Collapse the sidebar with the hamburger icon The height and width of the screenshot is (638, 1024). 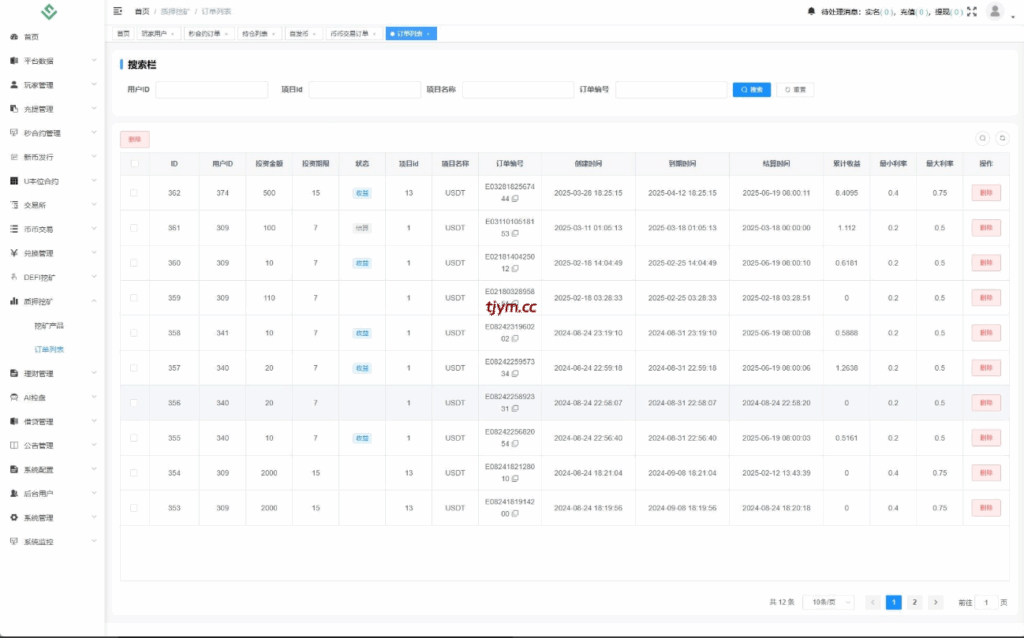click(x=118, y=11)
